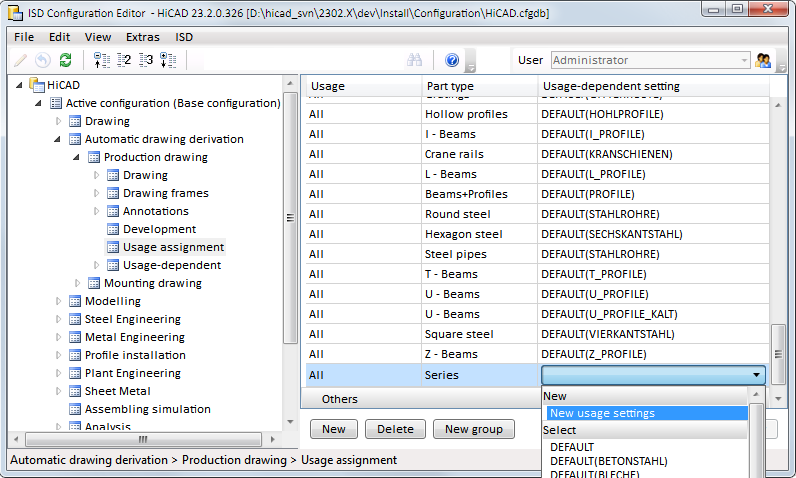Image resolution: width=796 pixels, height=478 pixels.
Task: Click the New group button
Action: (474, 429)
